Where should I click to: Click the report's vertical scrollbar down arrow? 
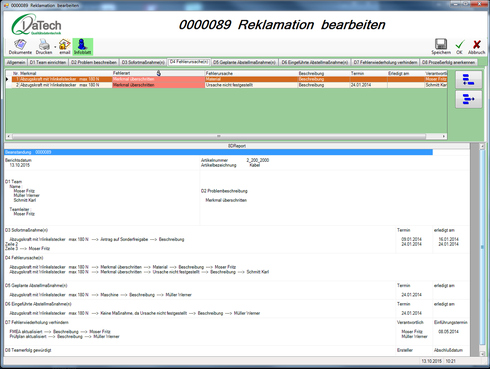coord(482,354)
